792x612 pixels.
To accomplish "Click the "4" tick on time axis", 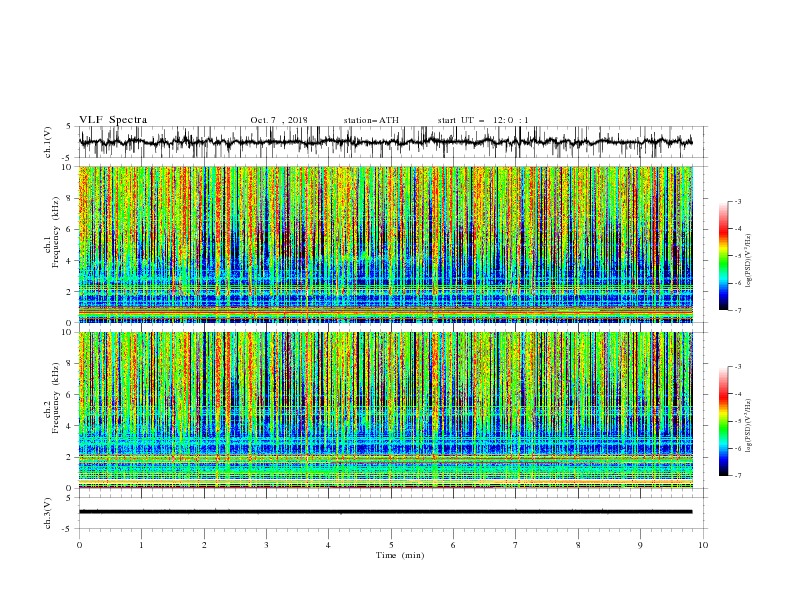I will coord(328,545).
